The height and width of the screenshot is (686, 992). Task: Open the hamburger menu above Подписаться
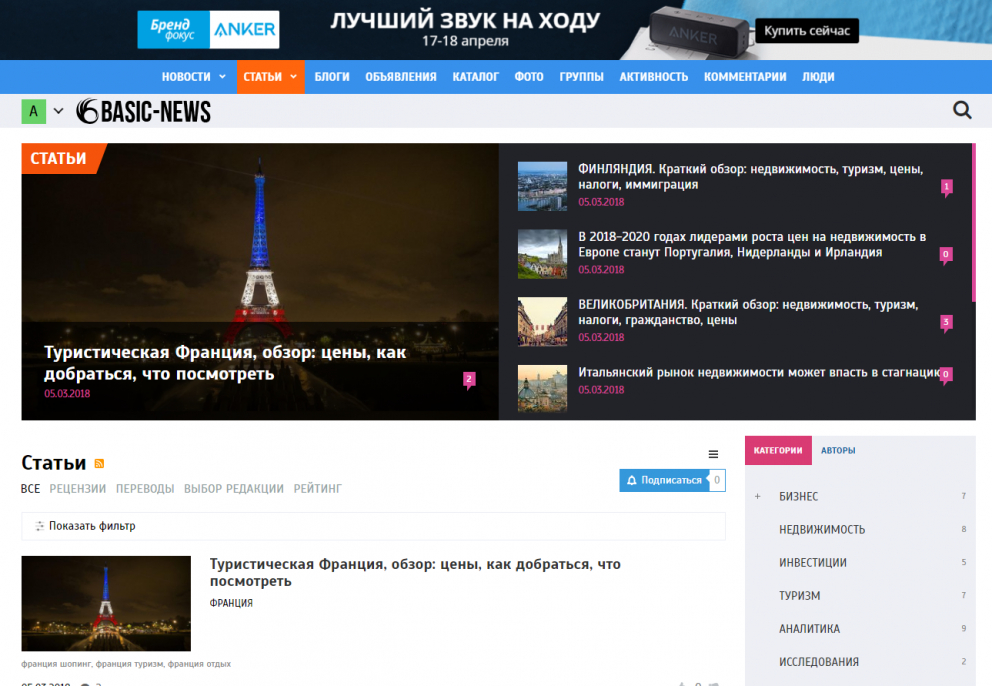pyautogui.click(x=713, y=454)
